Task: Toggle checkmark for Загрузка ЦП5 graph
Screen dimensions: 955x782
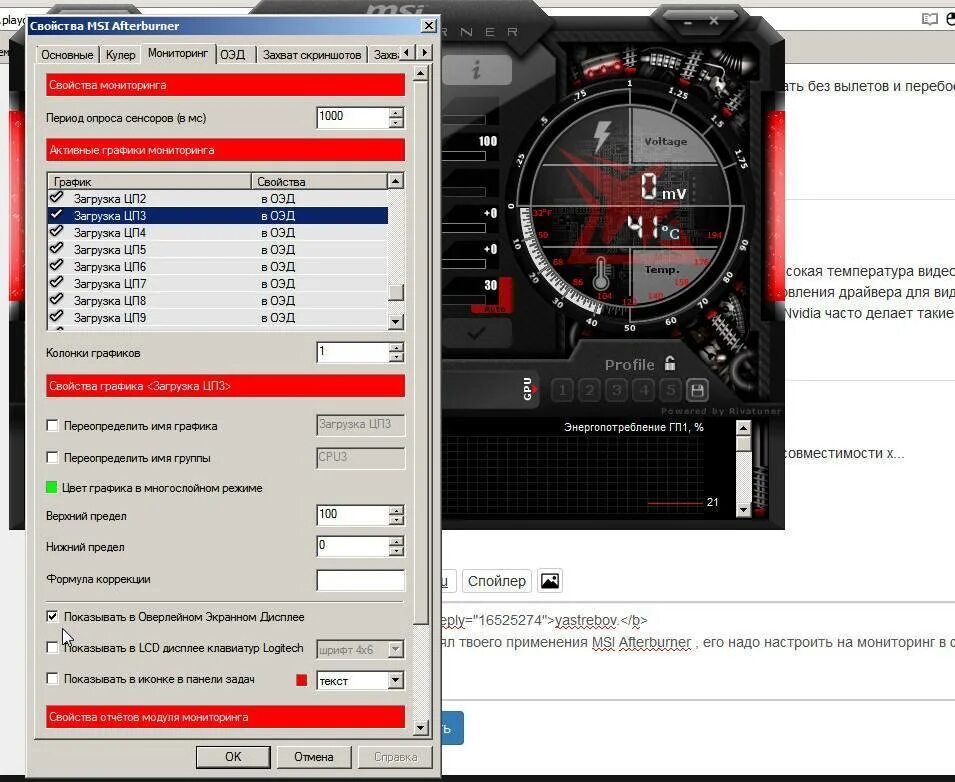Action: coord(57,248)
